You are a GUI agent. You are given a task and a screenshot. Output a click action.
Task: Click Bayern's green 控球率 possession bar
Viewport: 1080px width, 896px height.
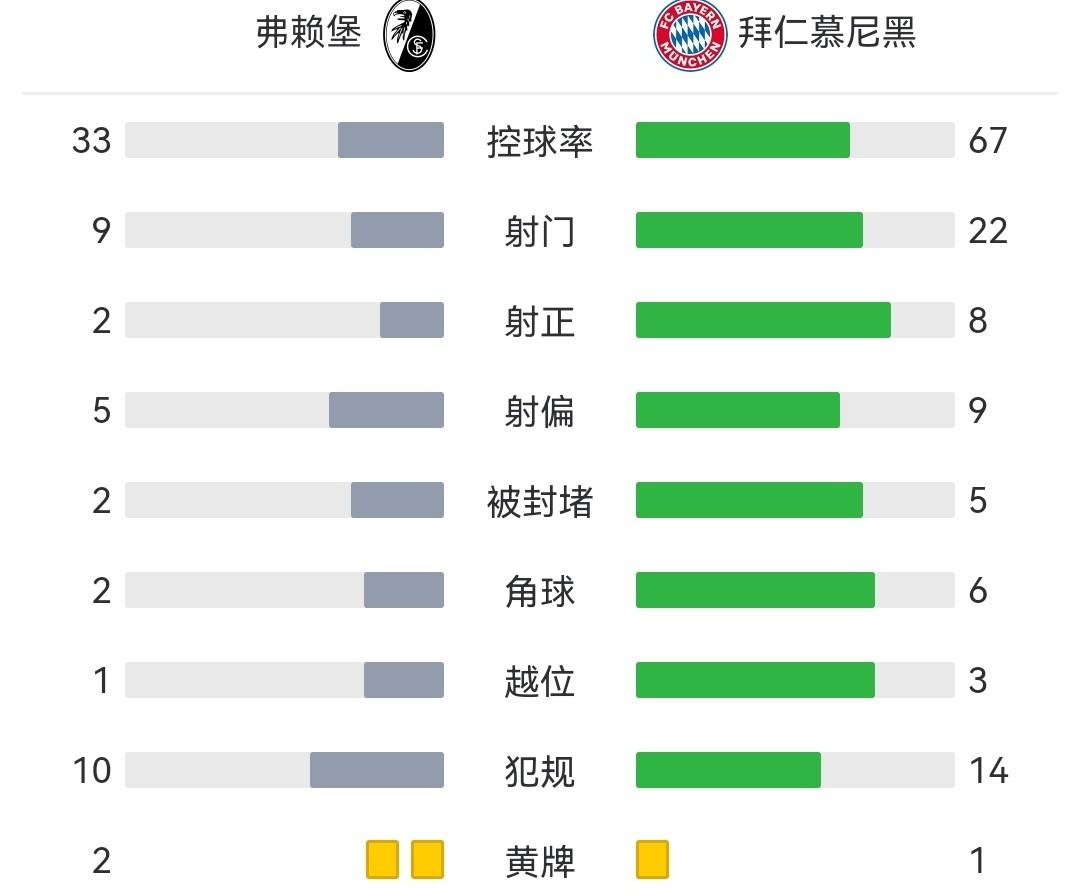point(742,140)
